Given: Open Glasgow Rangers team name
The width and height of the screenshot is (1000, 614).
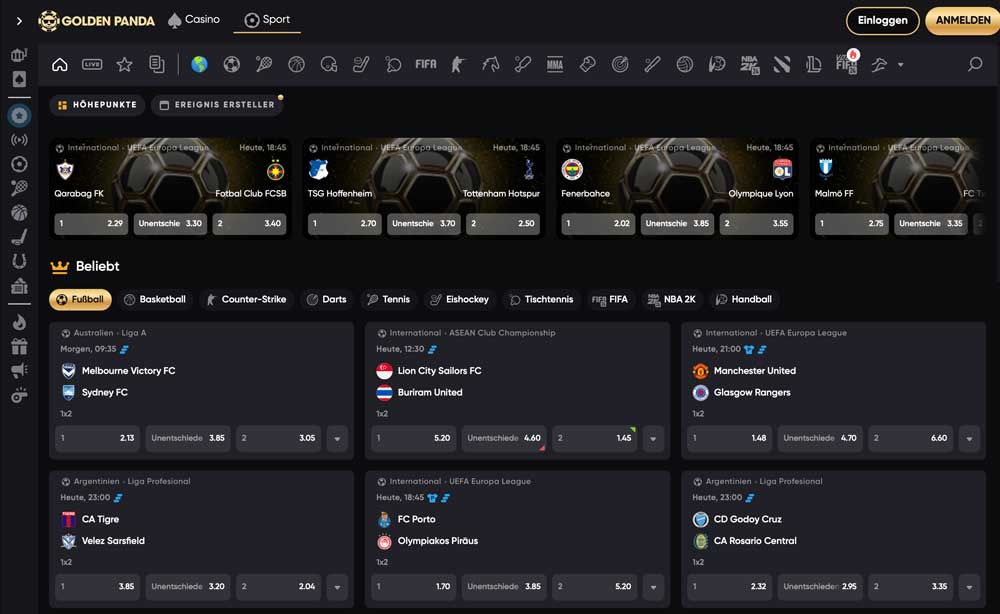Looking at the screenshot, I should tap(752, 392).
